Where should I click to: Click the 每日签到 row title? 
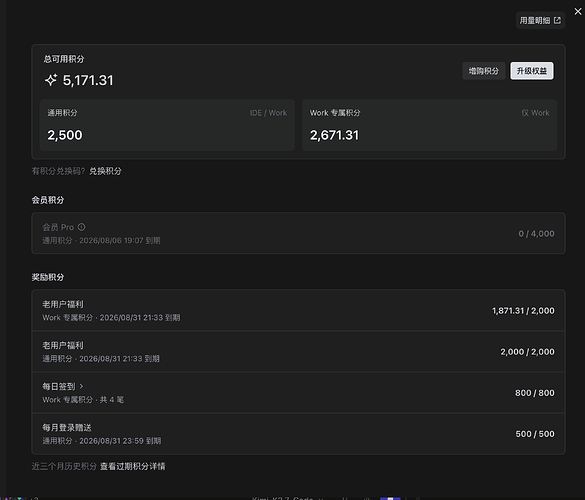(59, 387)
